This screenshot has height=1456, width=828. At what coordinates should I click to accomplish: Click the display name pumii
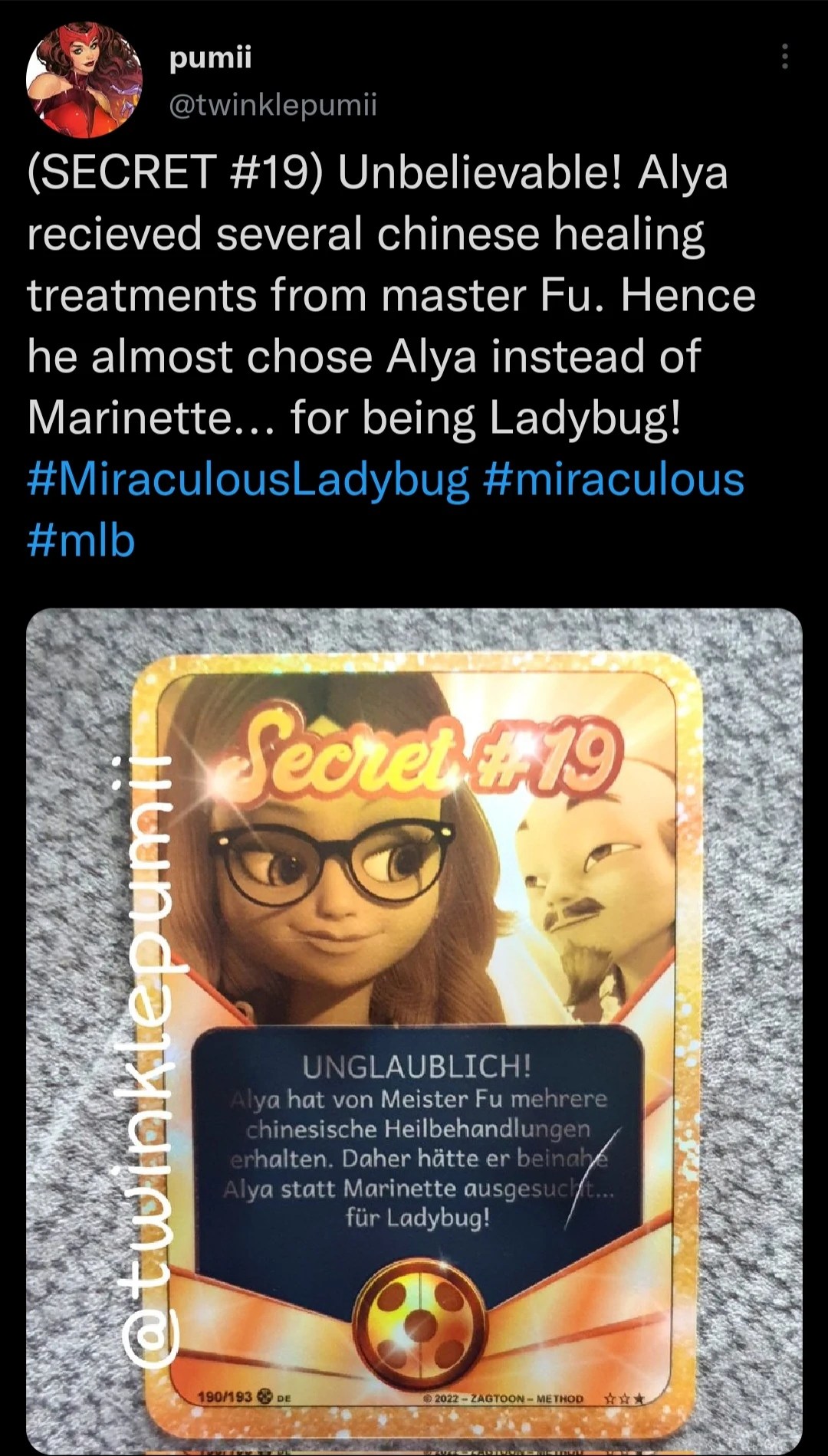click(x=210, y=57)
